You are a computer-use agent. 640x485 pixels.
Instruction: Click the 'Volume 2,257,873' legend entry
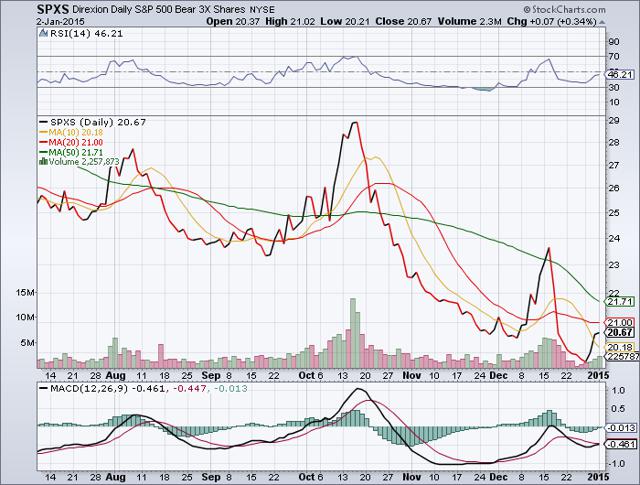pos(84,162)
